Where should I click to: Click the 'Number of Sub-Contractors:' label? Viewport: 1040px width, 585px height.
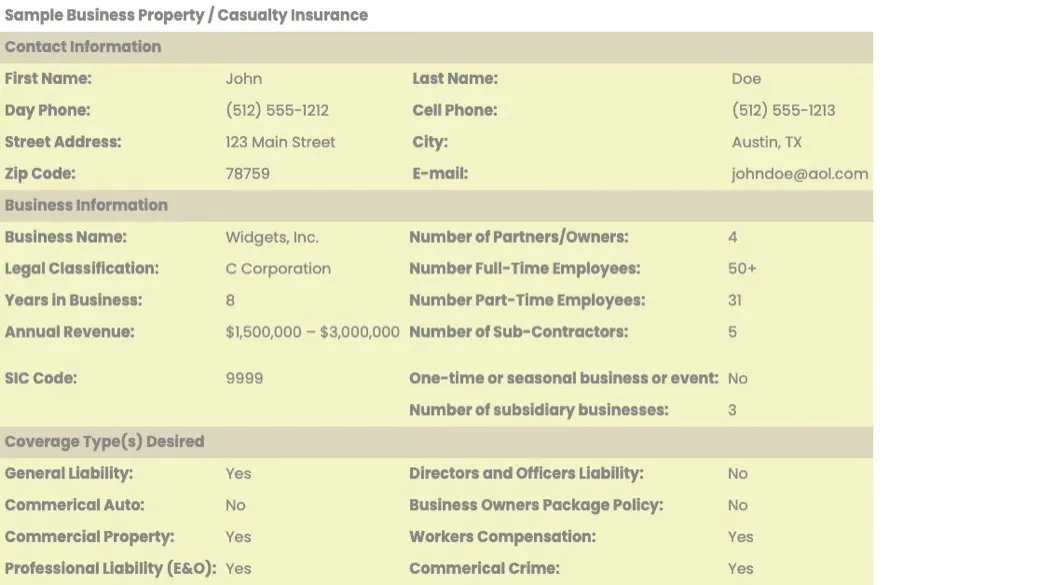coord(518,332)
